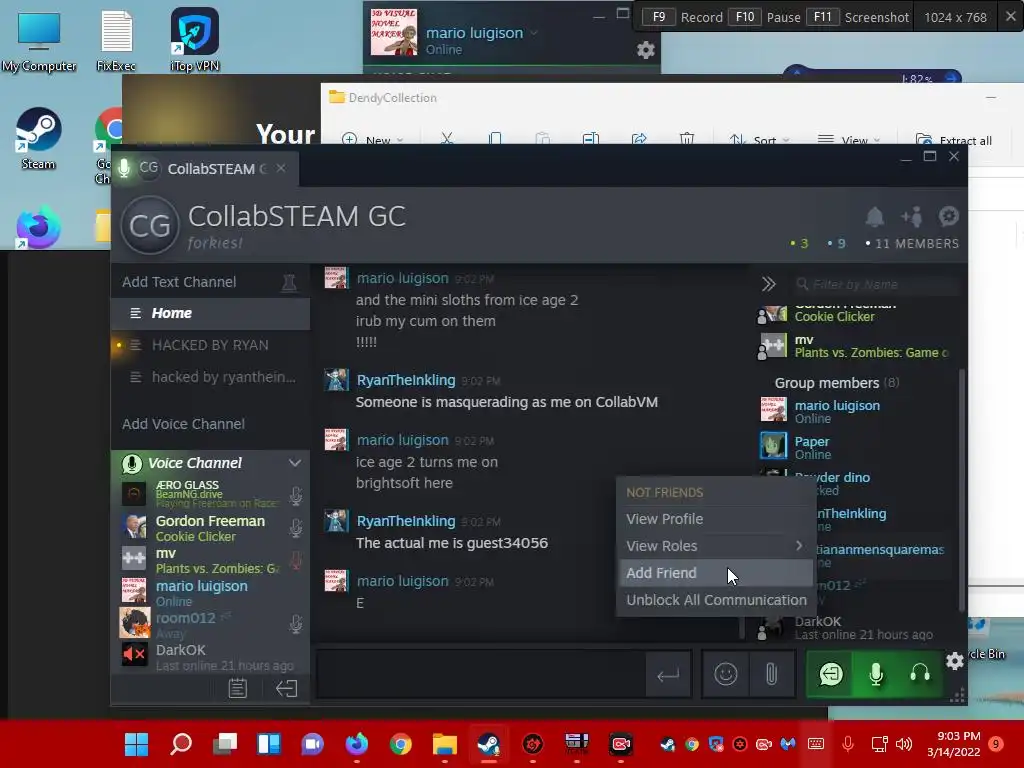The width and height of the screenshot is (1024, 768).
Task: Click muted speaker icon next to DarkOK
Action: tap(134, 654)
